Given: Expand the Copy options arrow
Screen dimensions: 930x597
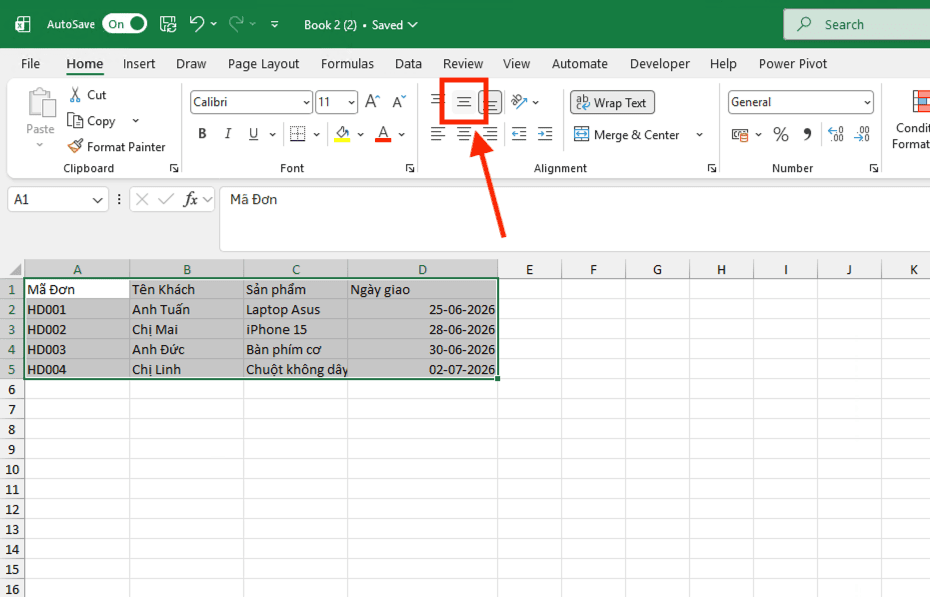Looking at the screenshot, I should pyautogui.click(x=135, y=121).
